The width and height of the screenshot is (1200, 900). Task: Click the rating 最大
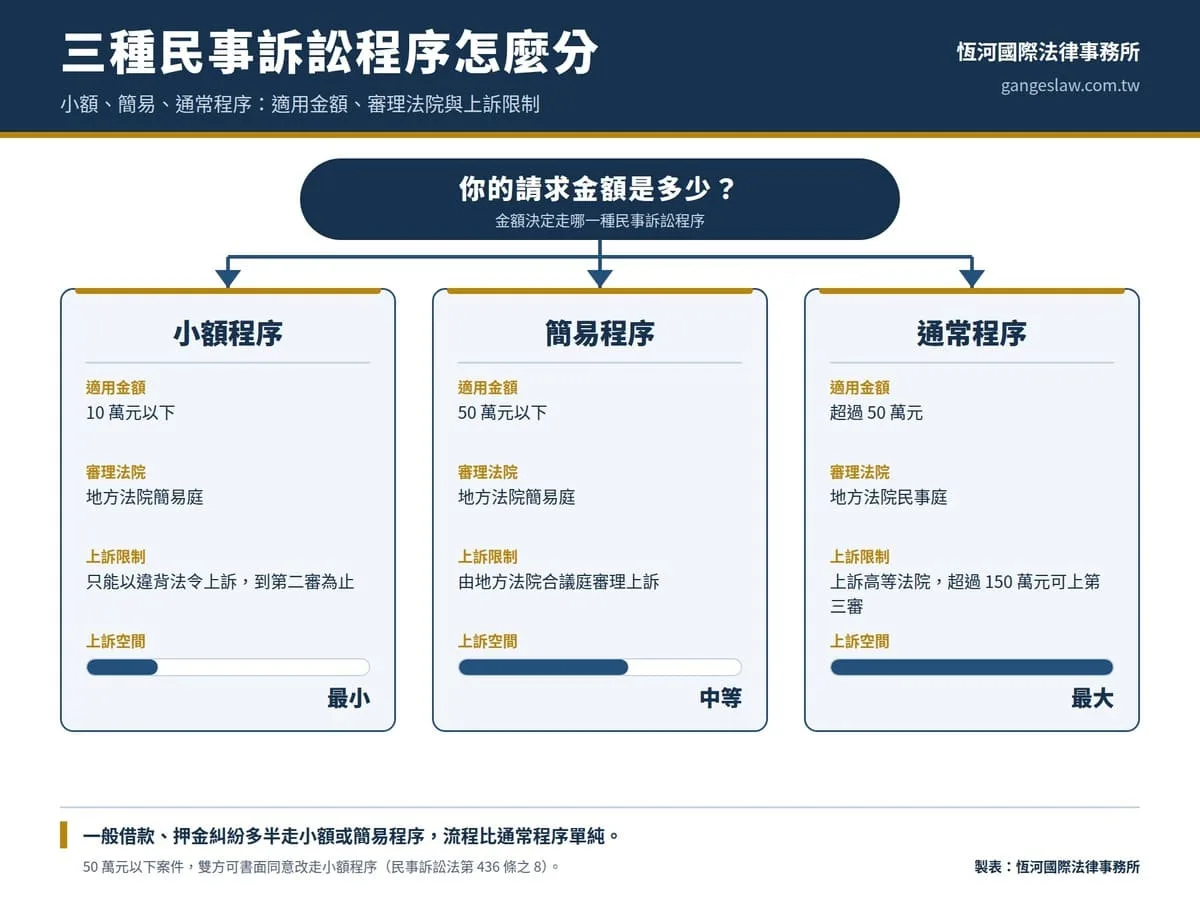(1093, 699)
